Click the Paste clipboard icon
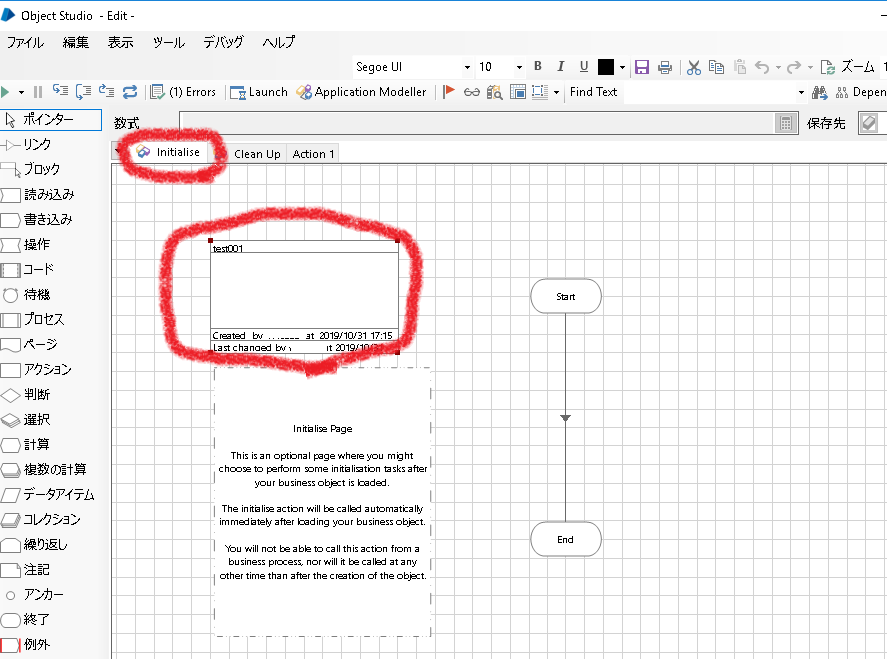887x659 pixels. (x=739, y=67)
